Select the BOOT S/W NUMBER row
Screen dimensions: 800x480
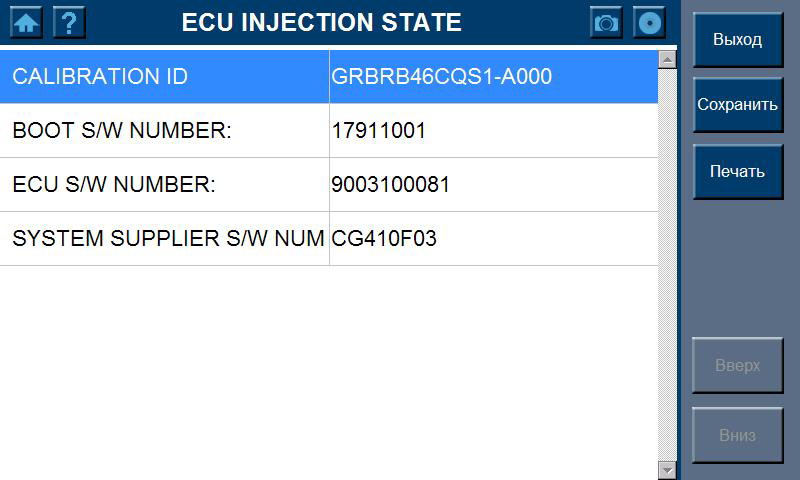coord(164,131)
